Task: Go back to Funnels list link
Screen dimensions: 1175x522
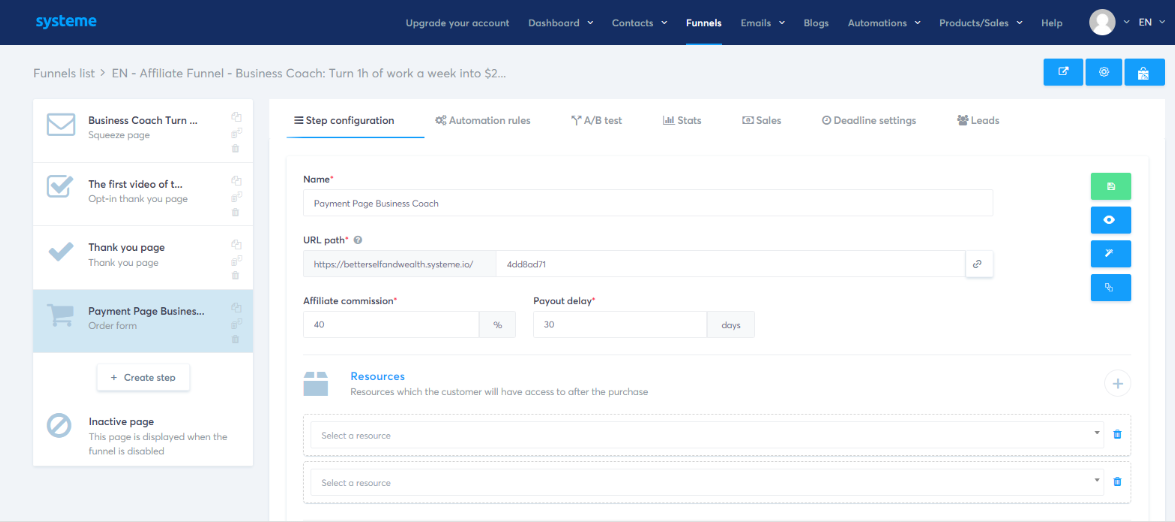Action: pyautogui.click(x=64, y=73)
